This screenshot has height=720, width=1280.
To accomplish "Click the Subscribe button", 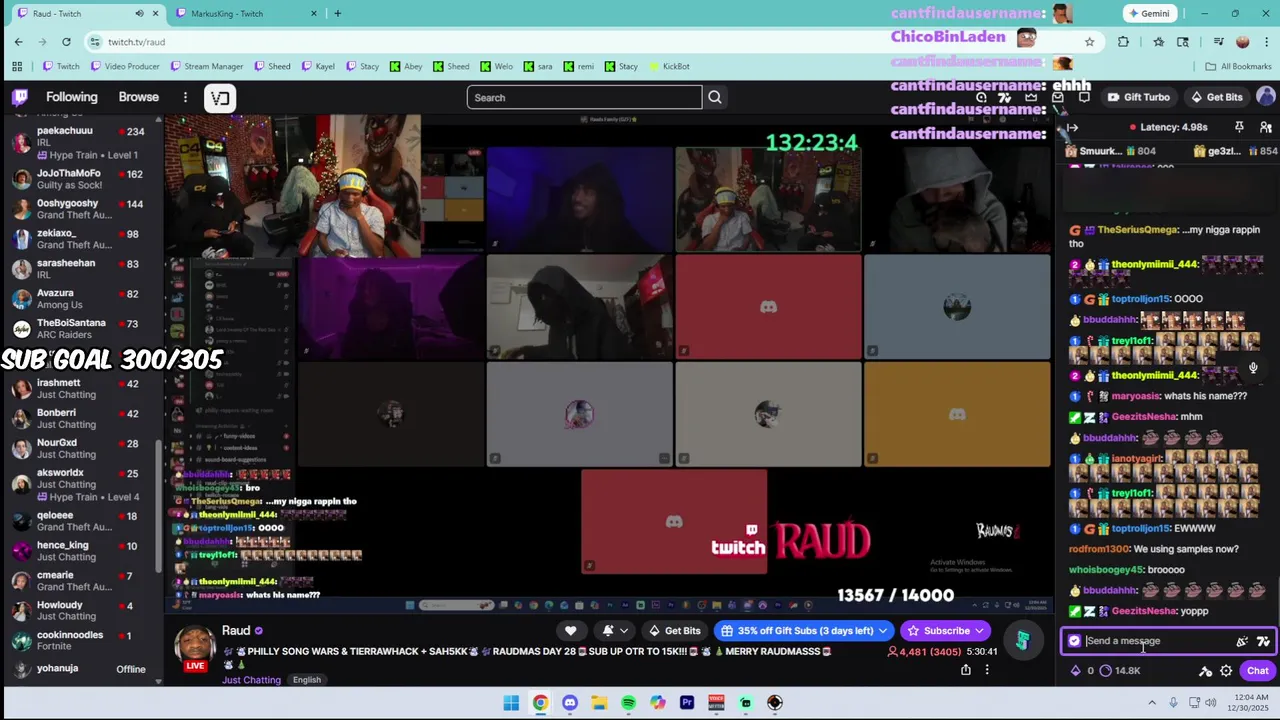I will (x=946, y=631).
